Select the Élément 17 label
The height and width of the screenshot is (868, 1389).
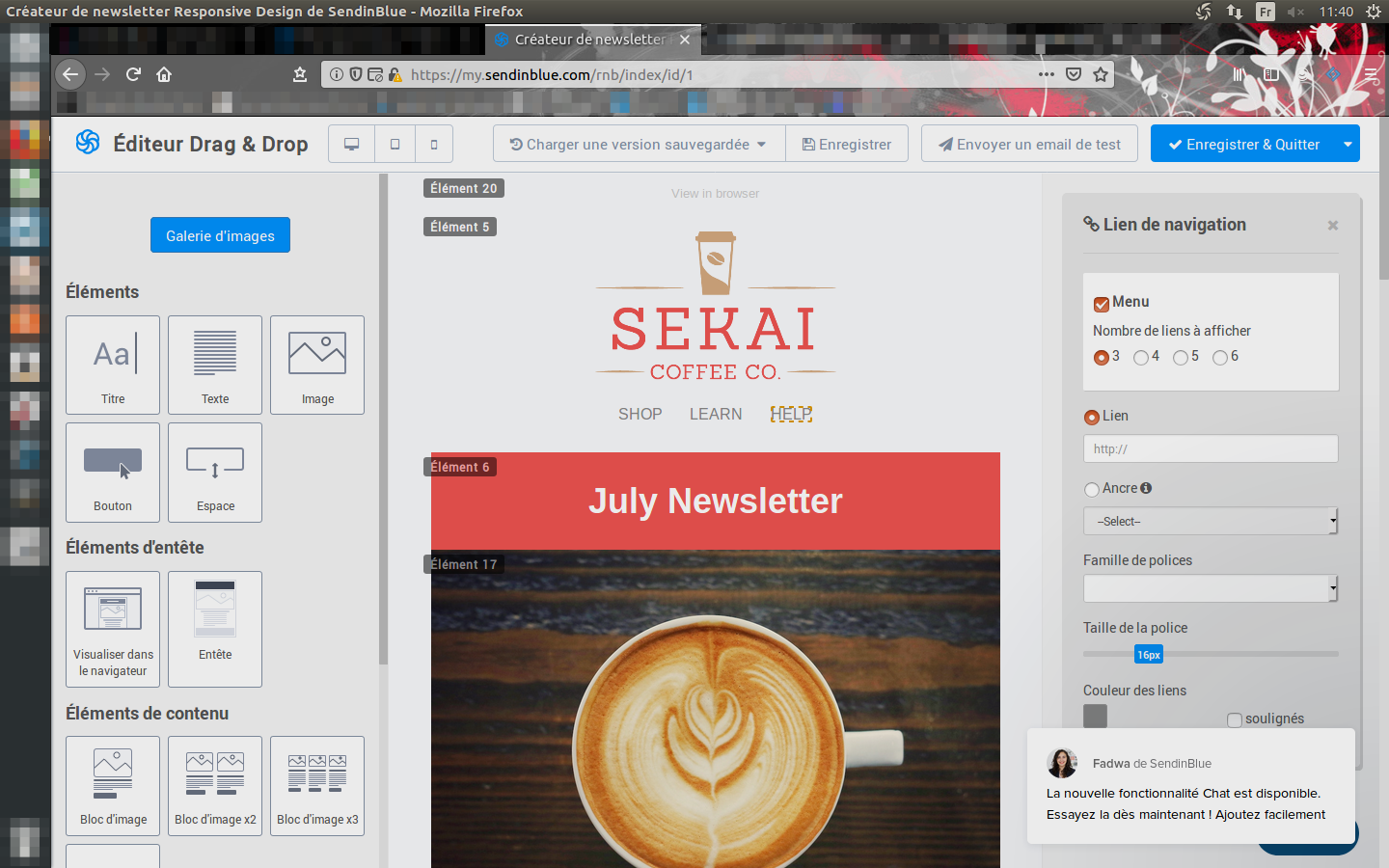tap(464, 564)
